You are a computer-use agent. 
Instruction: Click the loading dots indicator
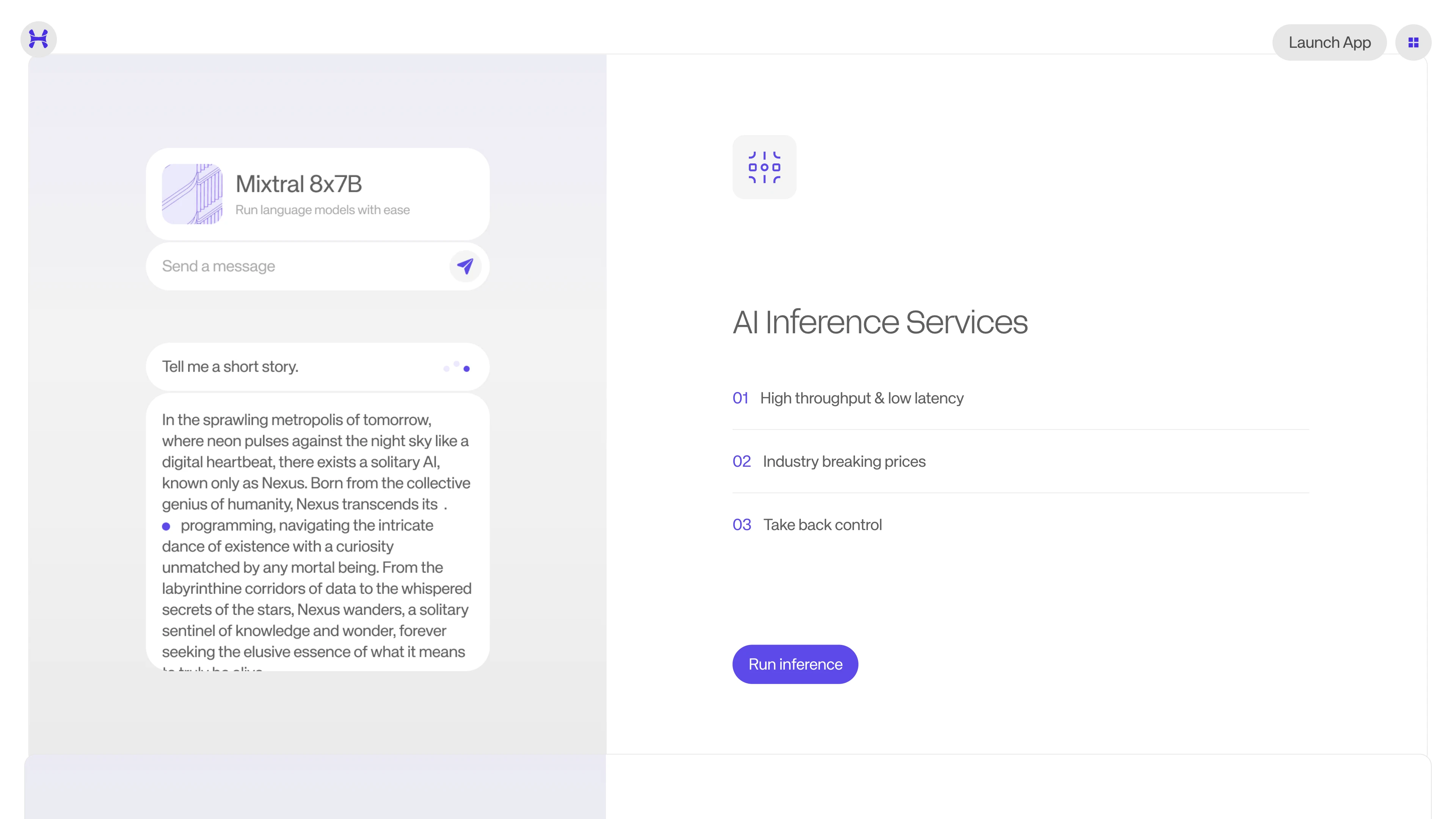coord(457,367)
